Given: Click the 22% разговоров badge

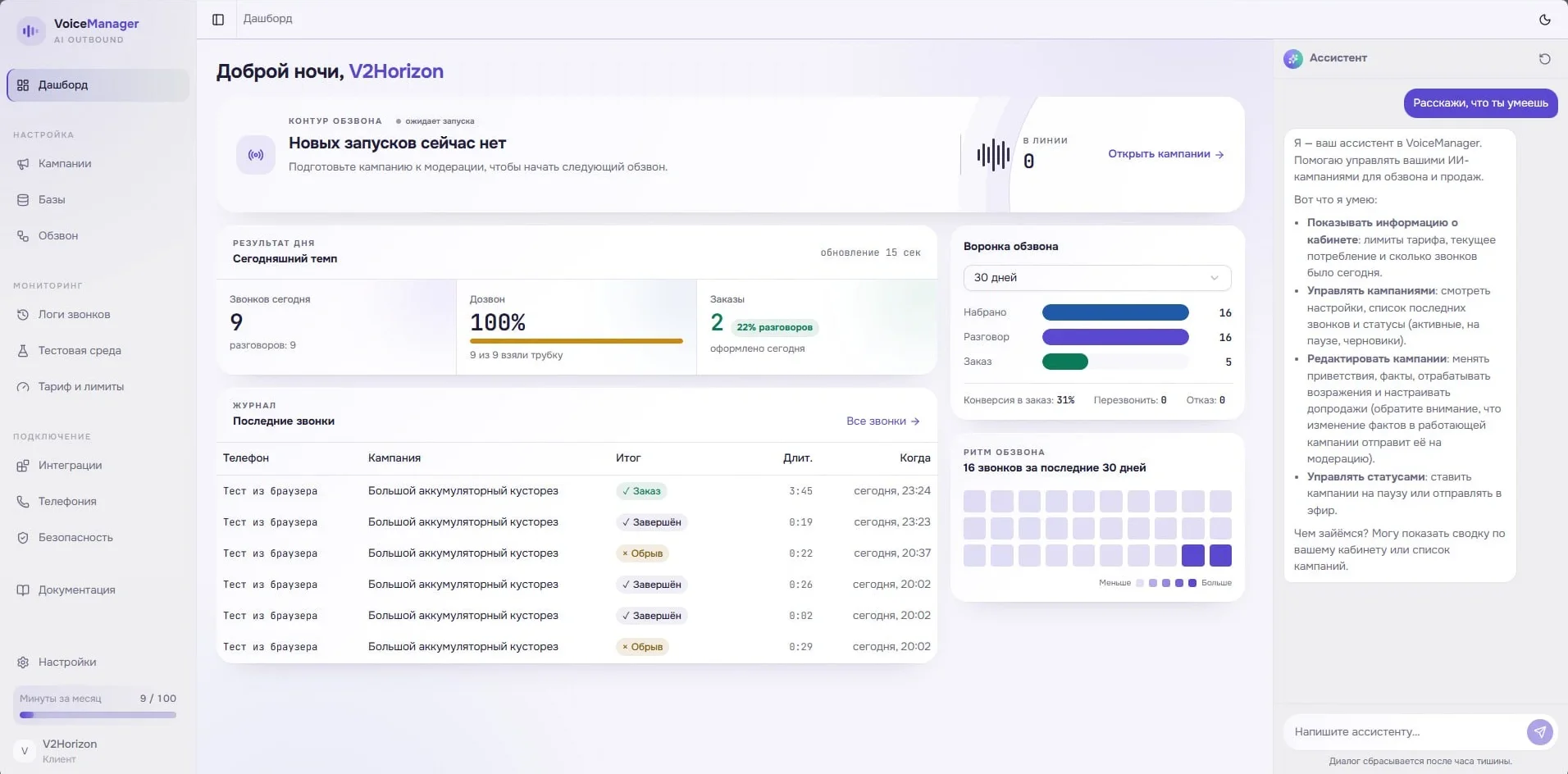Looking at the screenshot, I should tap(774, 327).
